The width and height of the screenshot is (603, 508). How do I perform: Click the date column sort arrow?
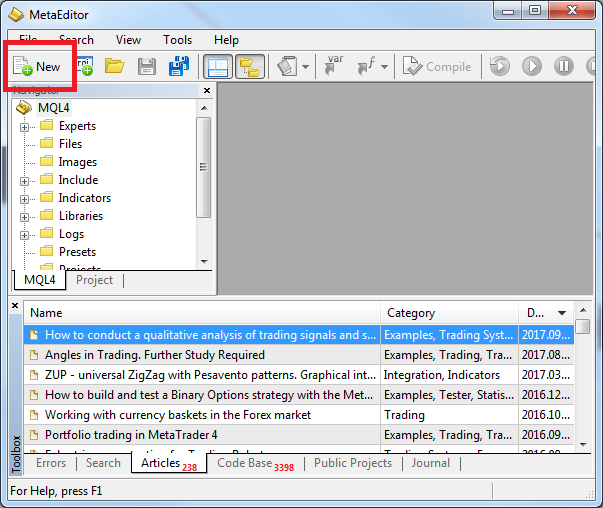pyautogui.click(x=562, y=313)
